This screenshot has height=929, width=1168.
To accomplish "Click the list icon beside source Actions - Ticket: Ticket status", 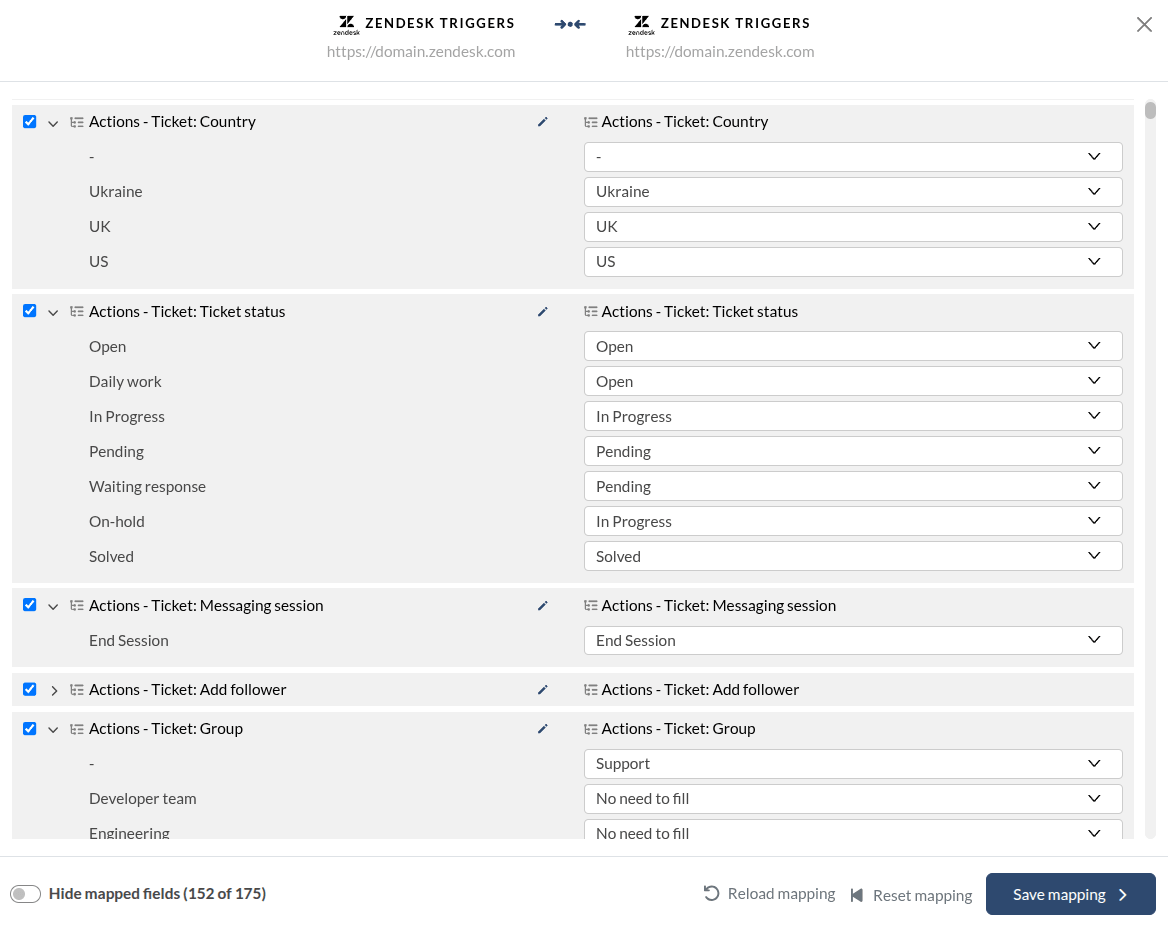I will 77,311.
